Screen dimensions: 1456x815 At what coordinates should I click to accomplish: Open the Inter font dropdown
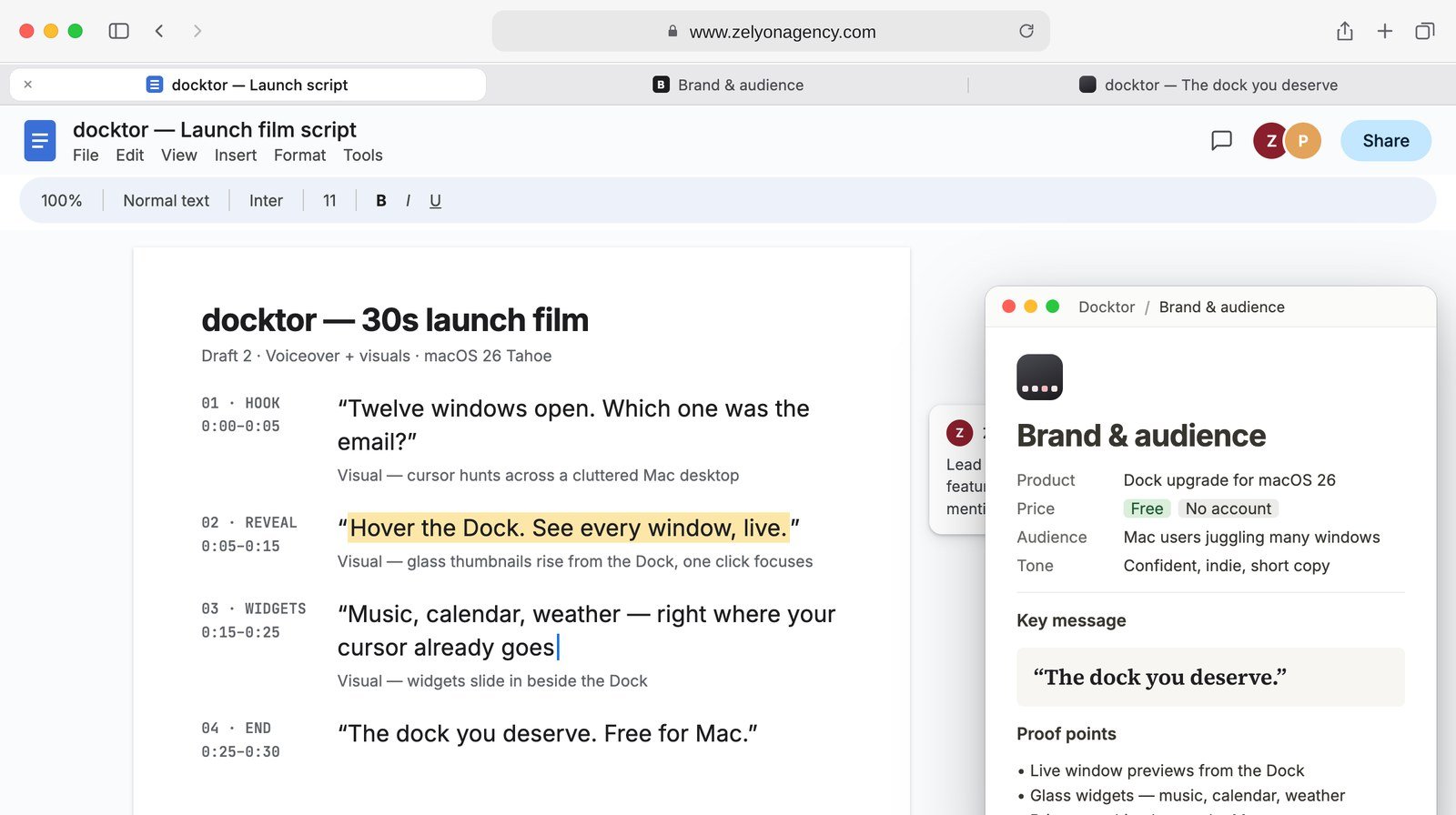pos(266,200)
